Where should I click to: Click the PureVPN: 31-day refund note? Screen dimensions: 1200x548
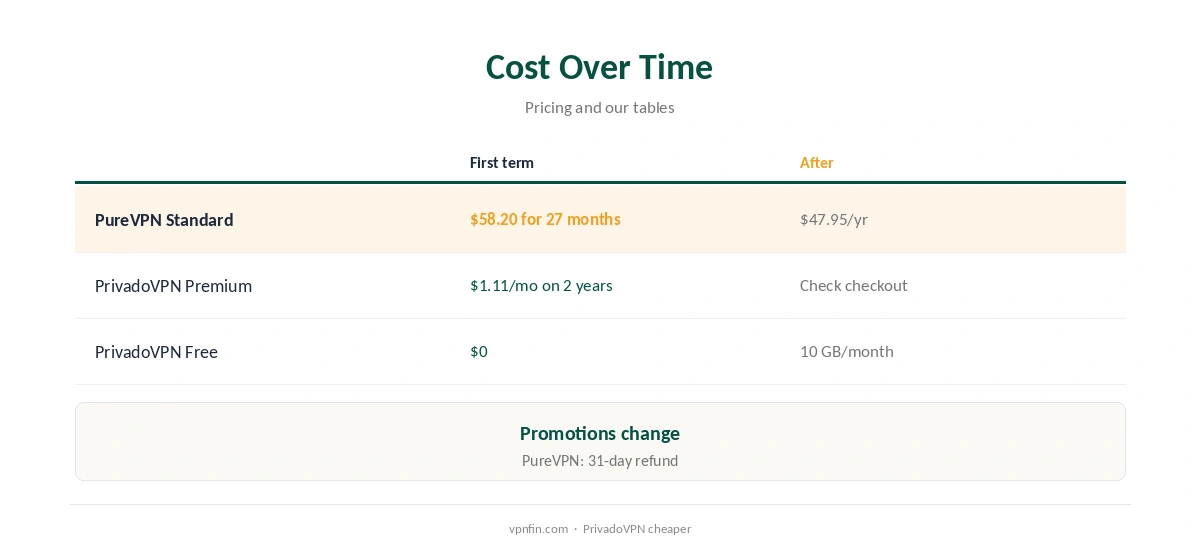(599, 461)
